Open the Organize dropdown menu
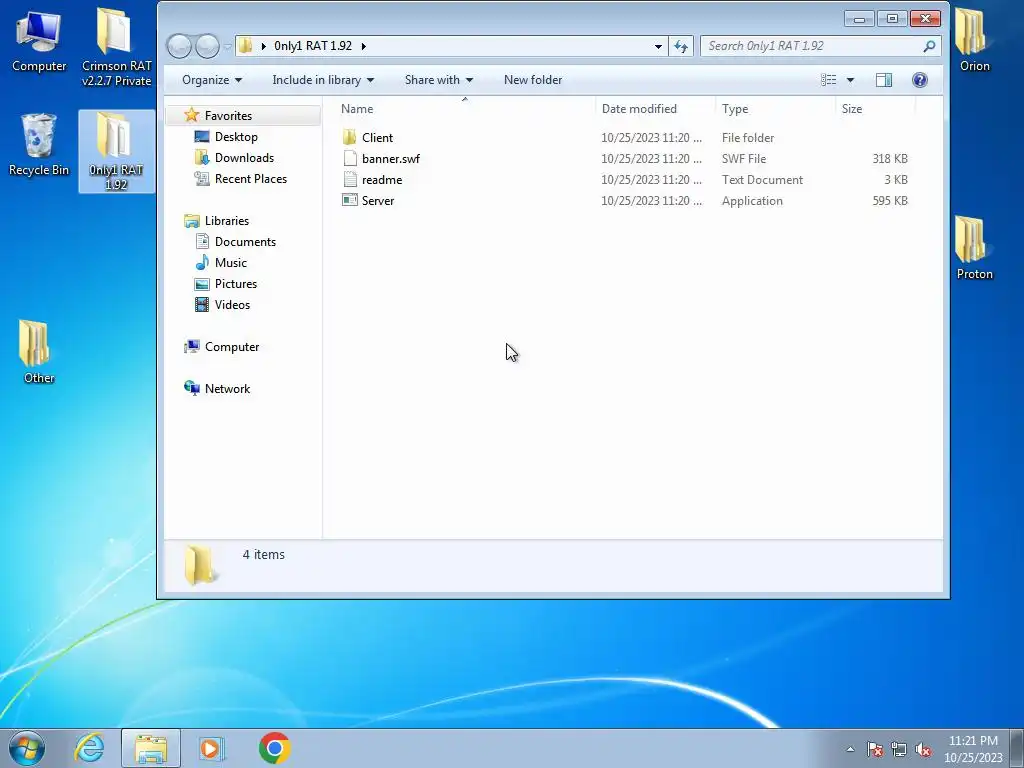Viewport: 1024px width, 768px height. 212,80
